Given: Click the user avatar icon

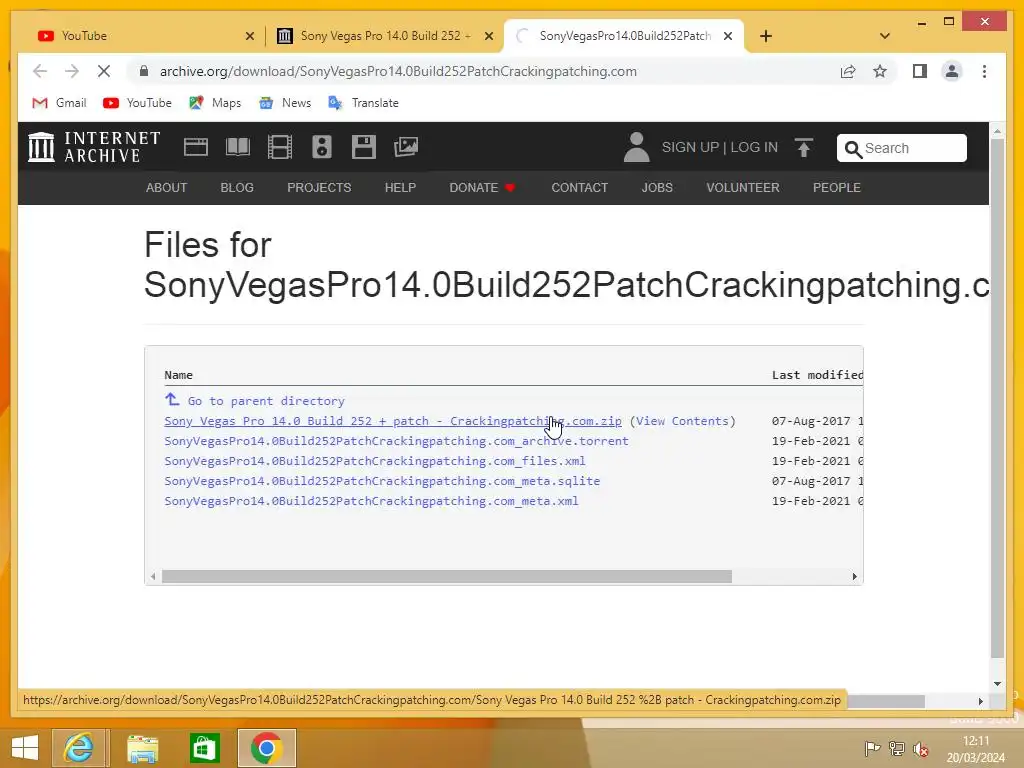Looking at the screenshot, I should coord(636,147).
